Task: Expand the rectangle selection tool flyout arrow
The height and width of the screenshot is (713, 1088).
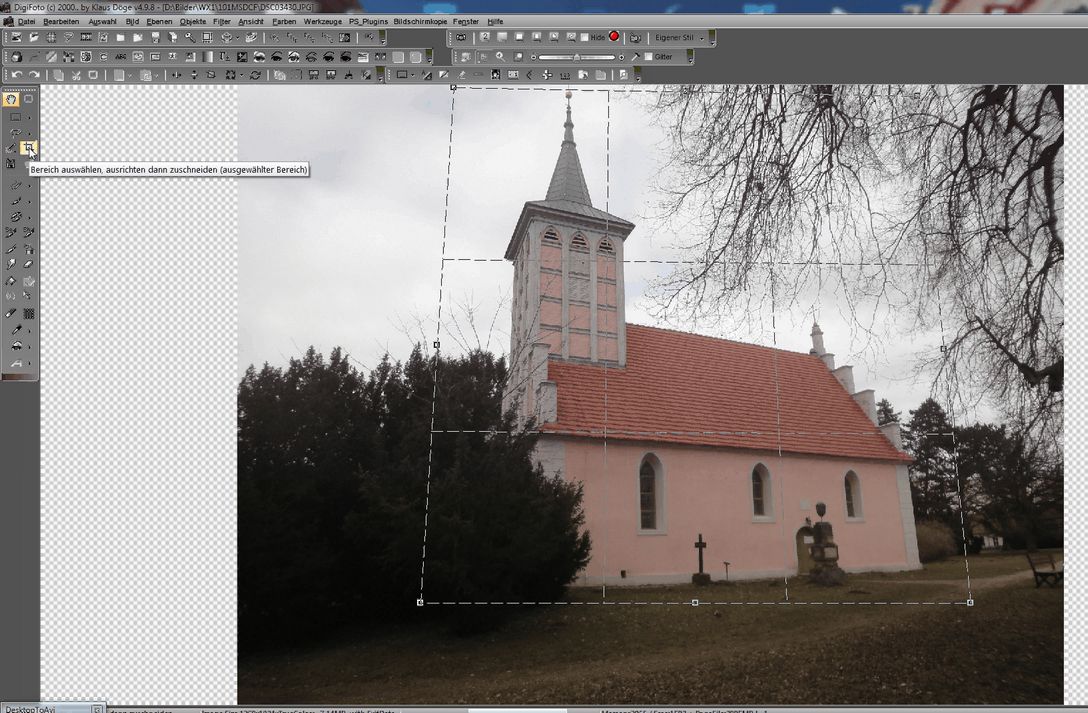Action: (29, 117)
